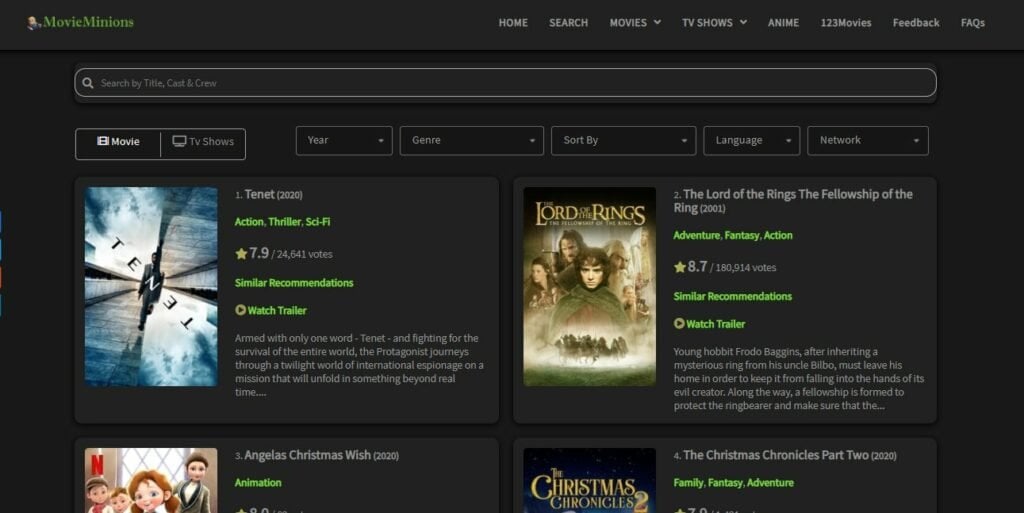Expand the MOVIES menu chevron
Image resolution: width=1024 pixels, height=513 pixels.
(x=657, y=22)
